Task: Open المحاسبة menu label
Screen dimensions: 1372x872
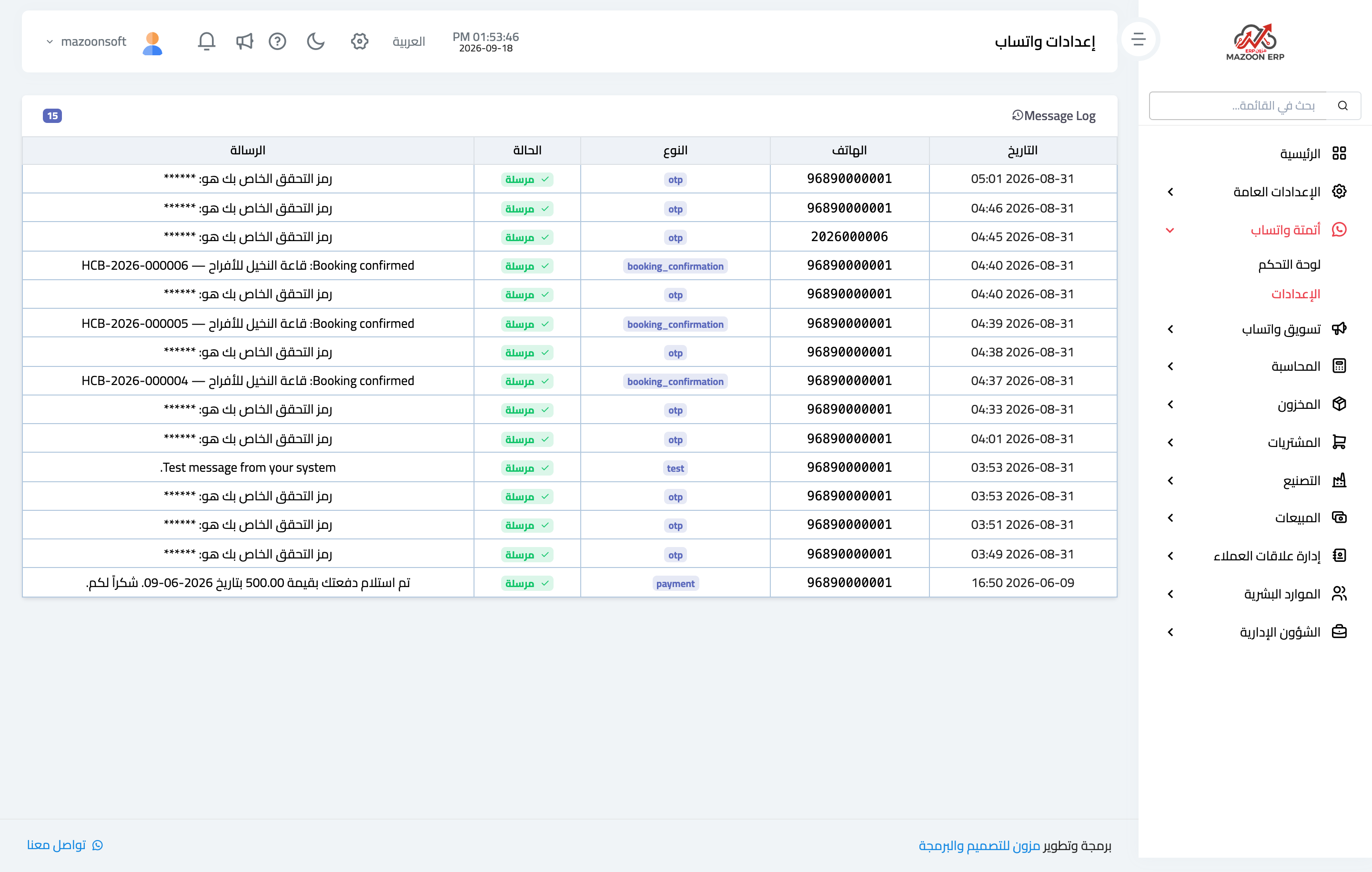Action: (x=1296, y=366)
